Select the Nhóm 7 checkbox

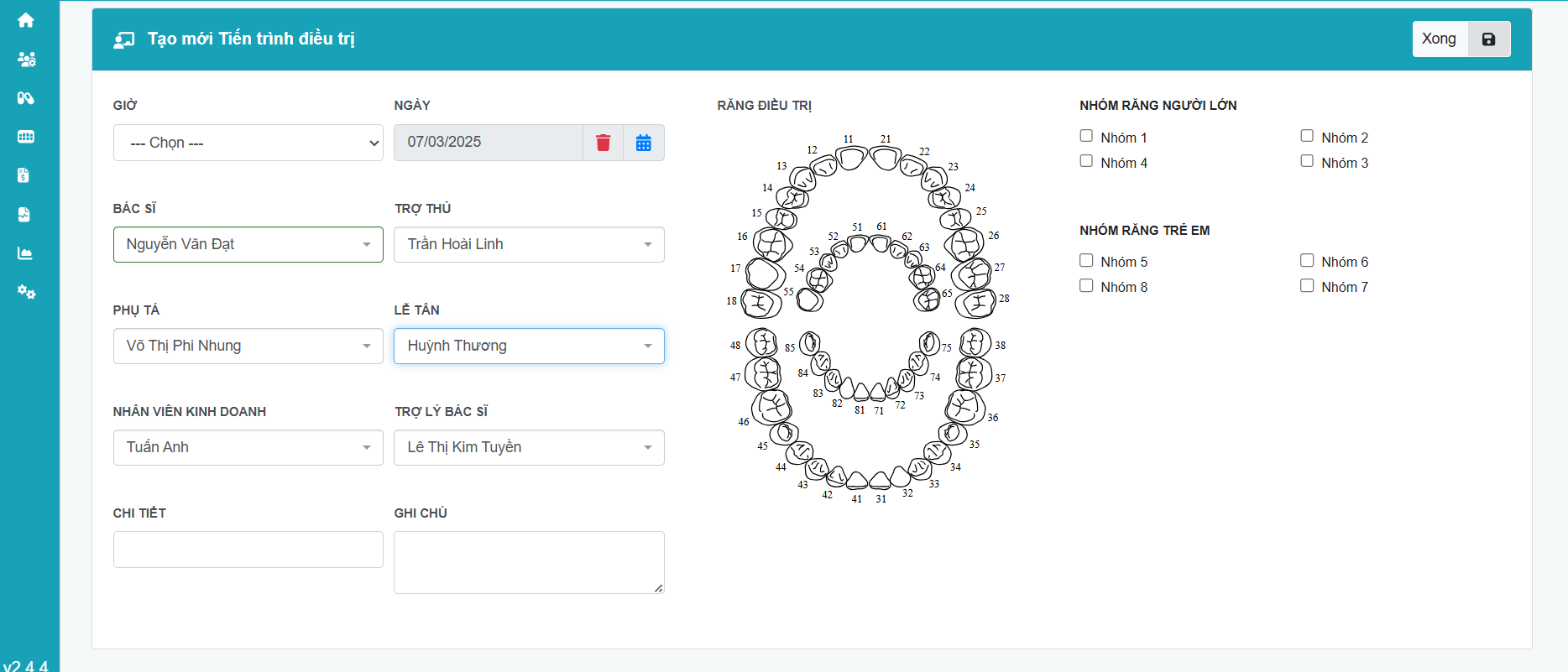tap(1307, 286)
